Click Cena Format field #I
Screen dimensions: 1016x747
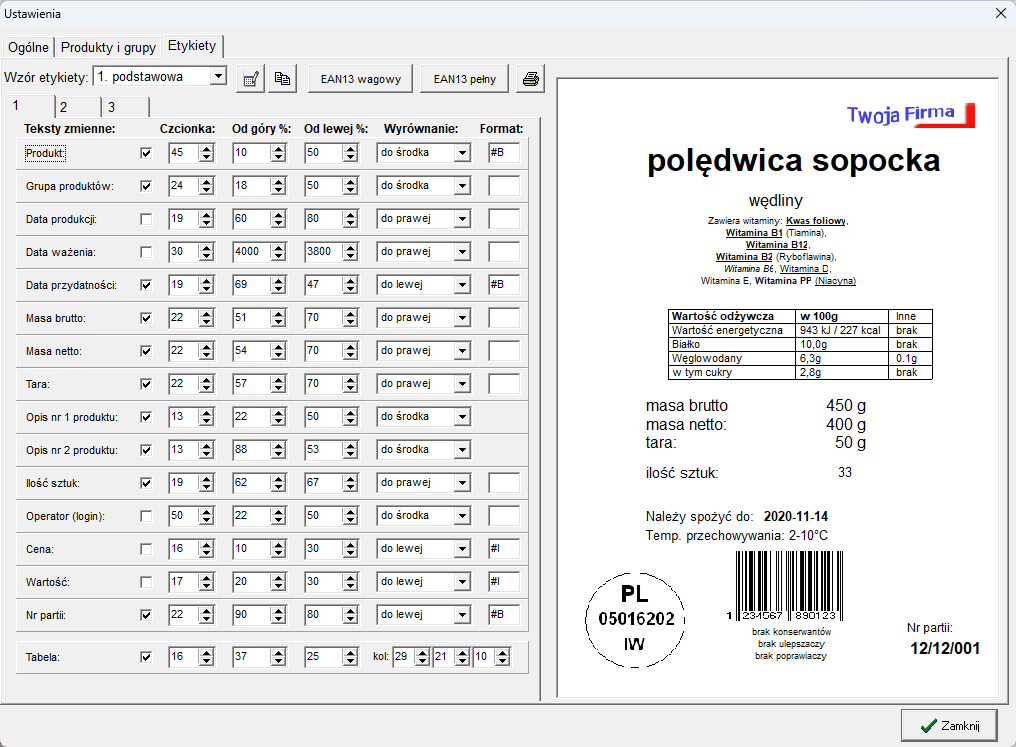click(504, 549)
